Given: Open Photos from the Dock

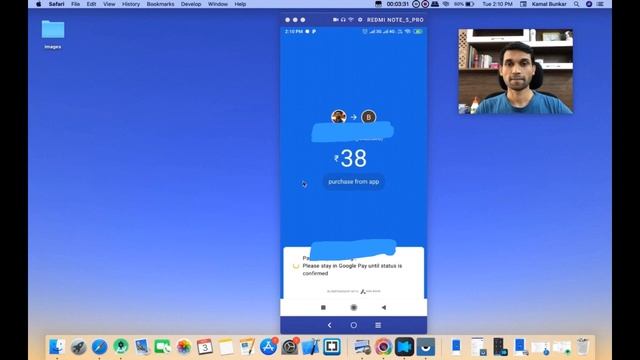Looking at the screenshot, I should 184,347.
